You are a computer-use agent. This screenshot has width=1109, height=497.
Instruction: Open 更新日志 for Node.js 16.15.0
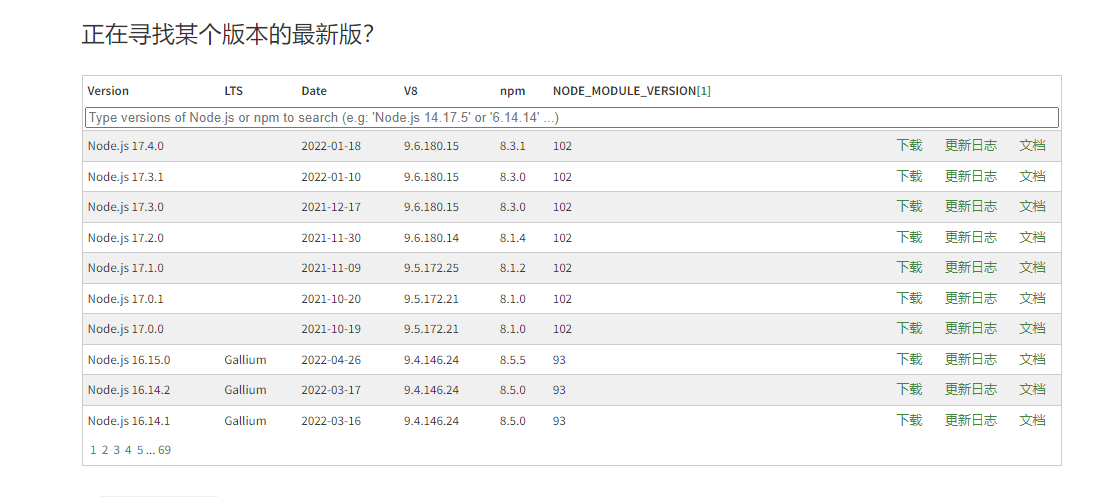tap(970, 359)
